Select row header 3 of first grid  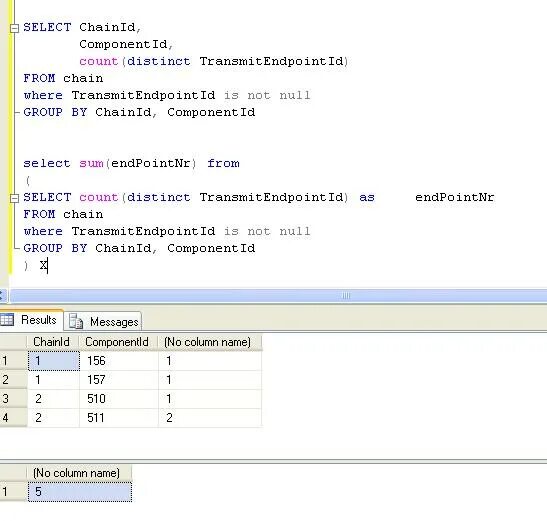[13, 399]
